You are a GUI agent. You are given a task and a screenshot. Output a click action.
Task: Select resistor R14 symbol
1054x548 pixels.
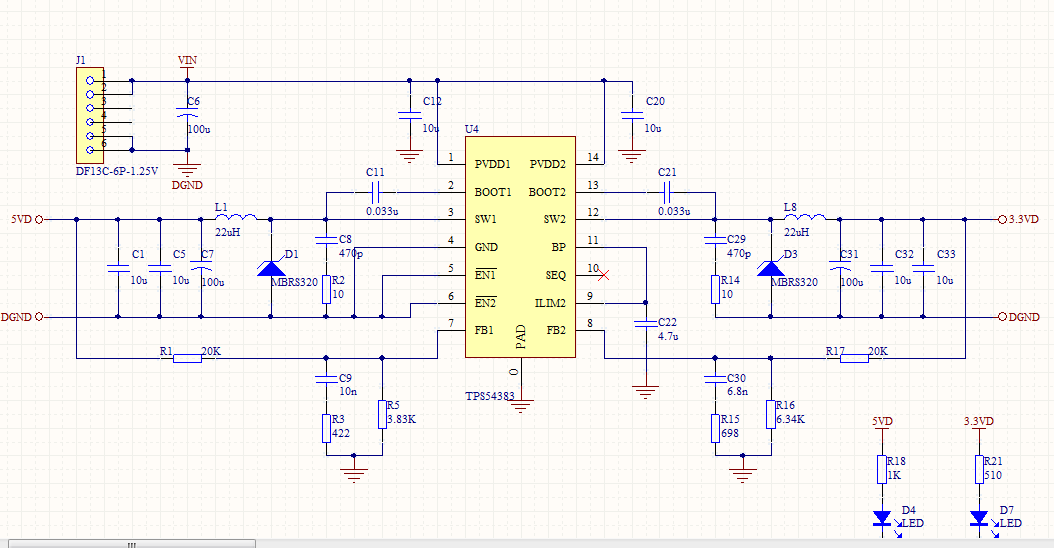click(x=715, y=289)
